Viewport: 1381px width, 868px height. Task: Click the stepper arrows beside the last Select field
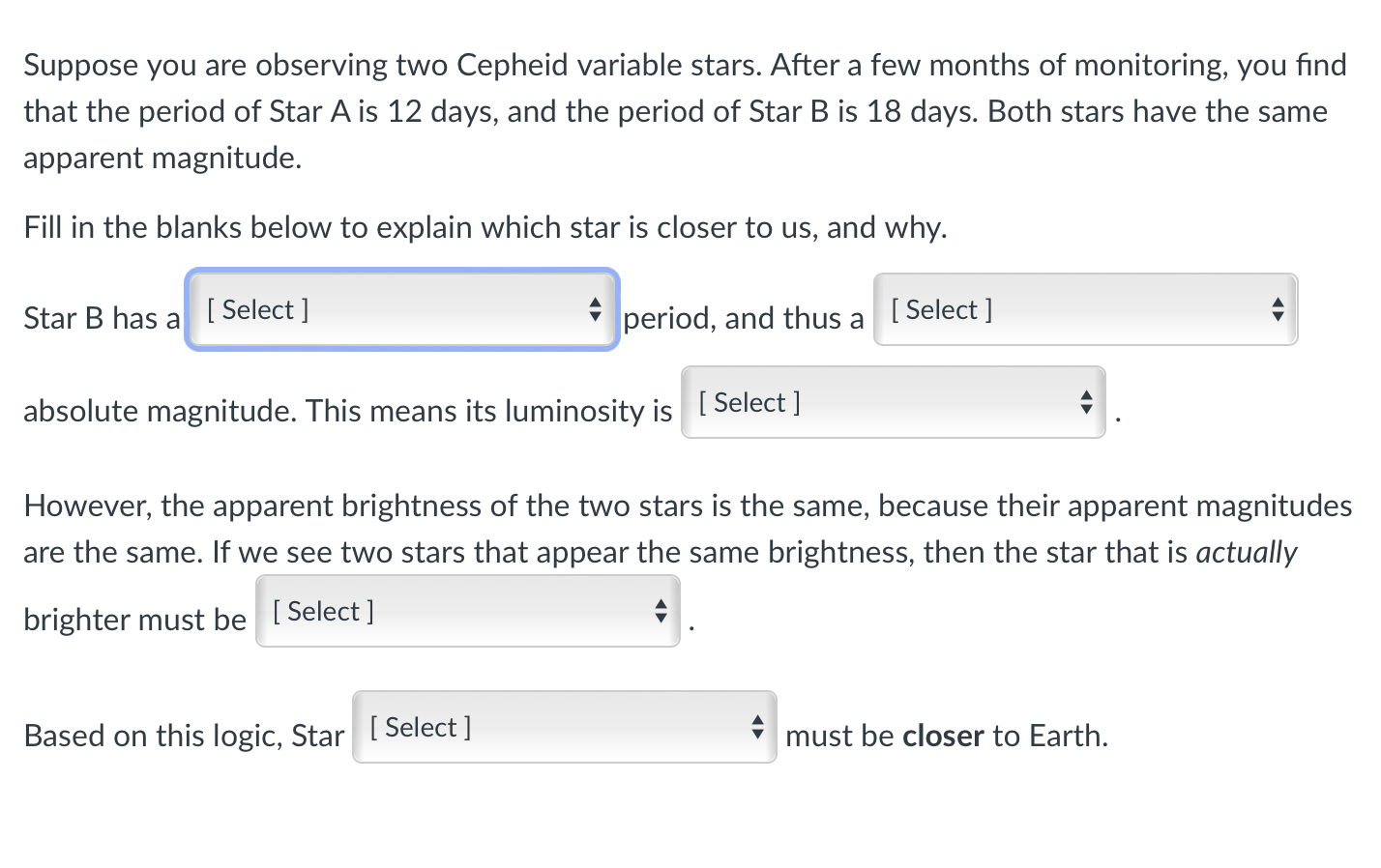[x=756, y=728]
